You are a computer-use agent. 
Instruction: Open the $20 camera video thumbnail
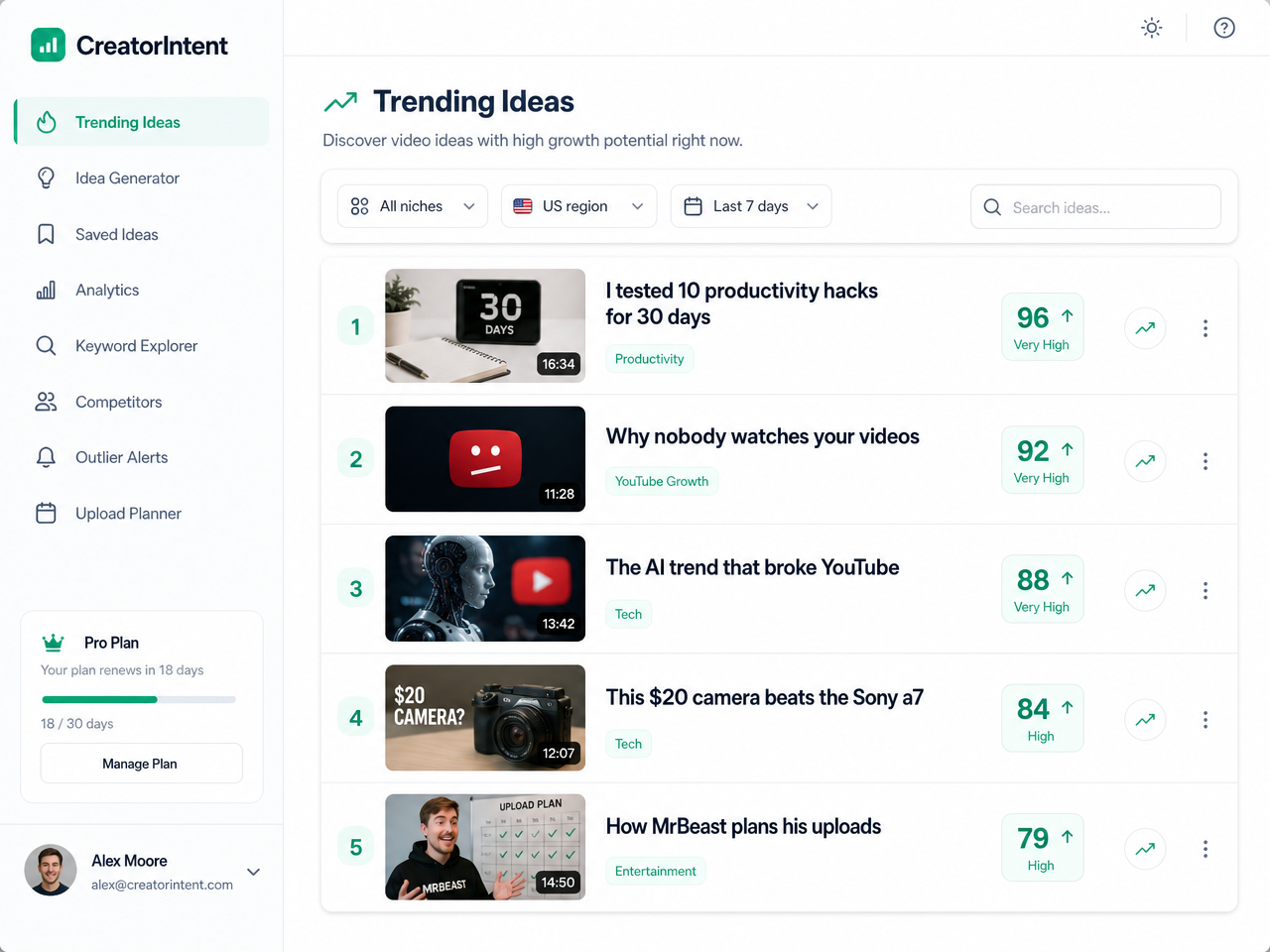[485, 718]
